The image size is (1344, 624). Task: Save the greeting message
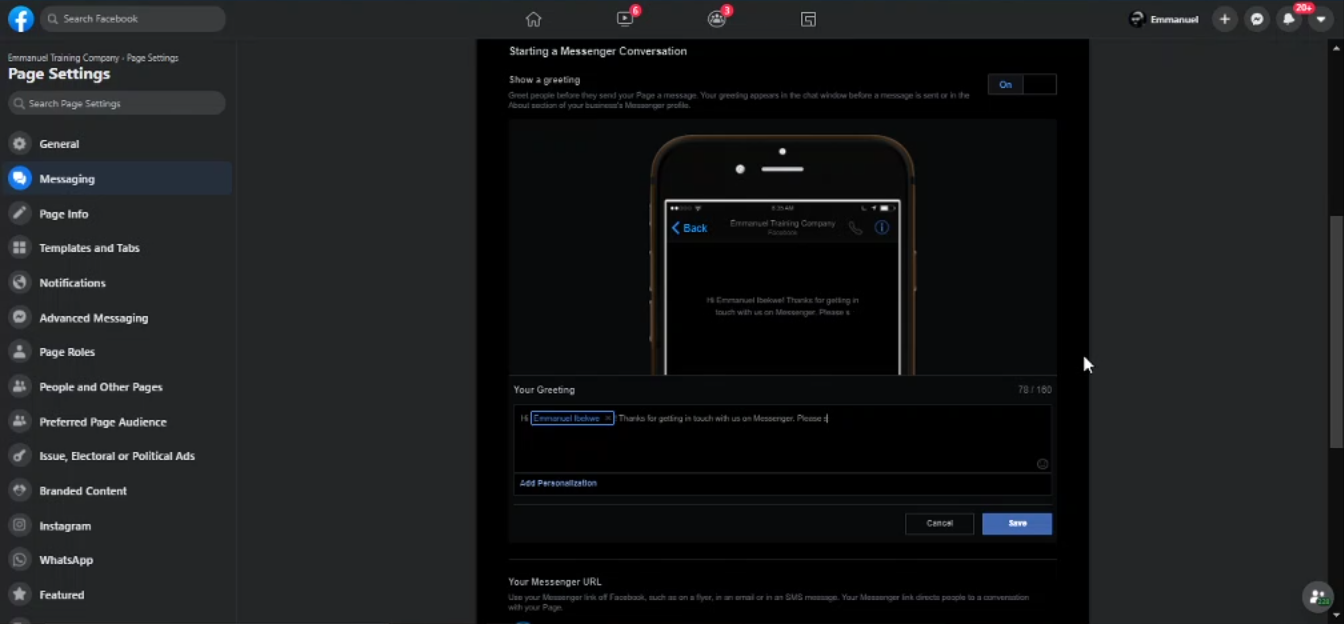pyautogui.click(x=1017, y=523)
